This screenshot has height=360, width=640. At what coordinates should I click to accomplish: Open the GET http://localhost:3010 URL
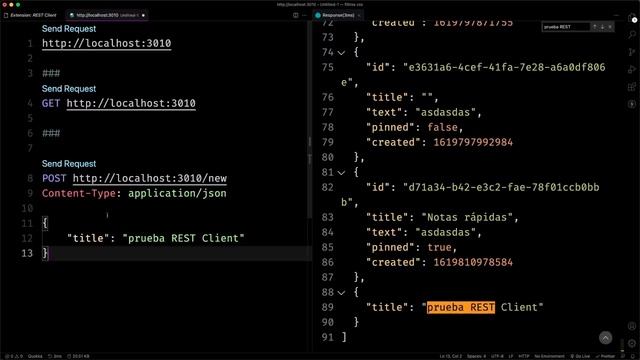[x=131, y=103]
